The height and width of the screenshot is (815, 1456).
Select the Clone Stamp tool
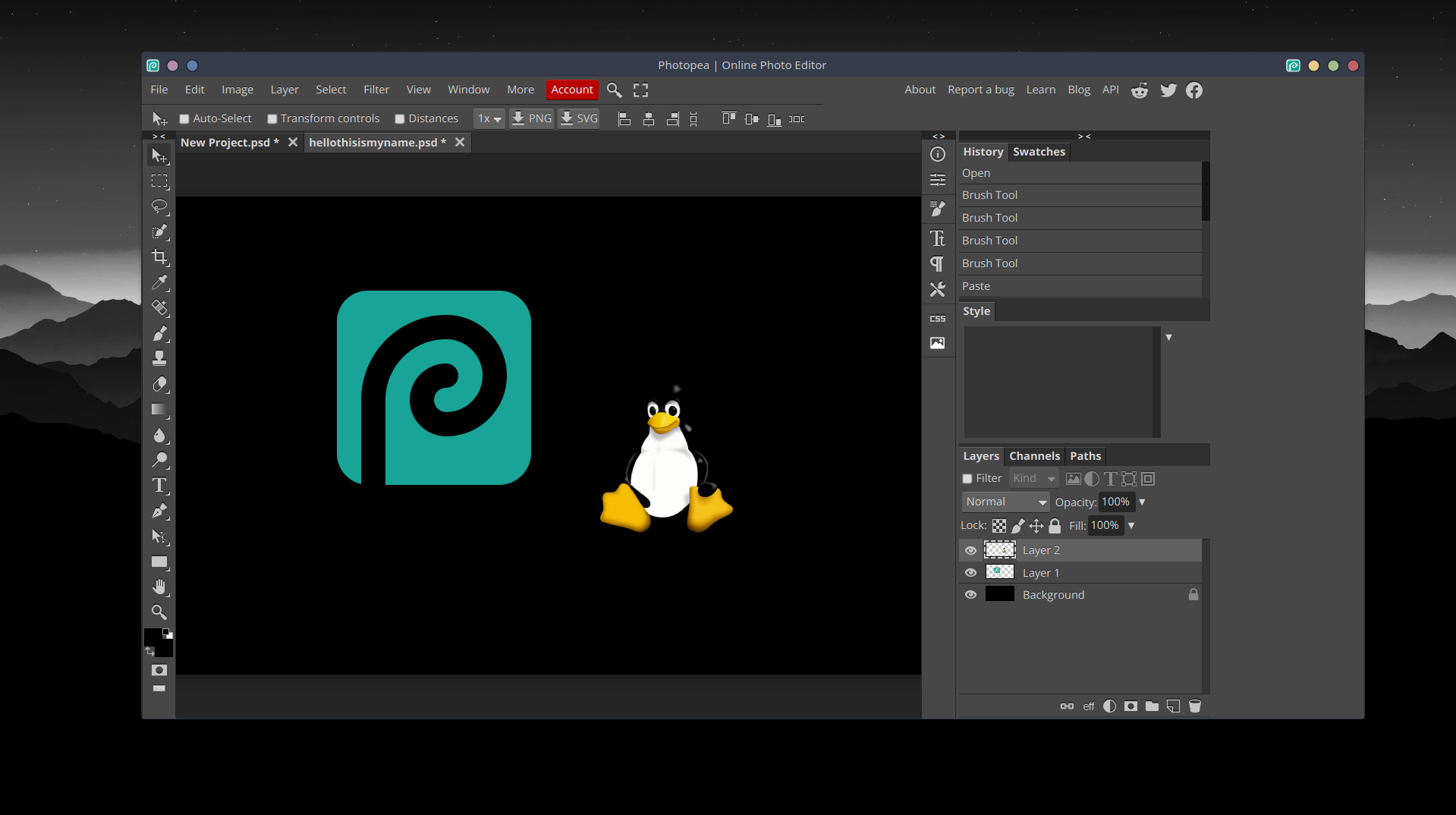point(160,359)
